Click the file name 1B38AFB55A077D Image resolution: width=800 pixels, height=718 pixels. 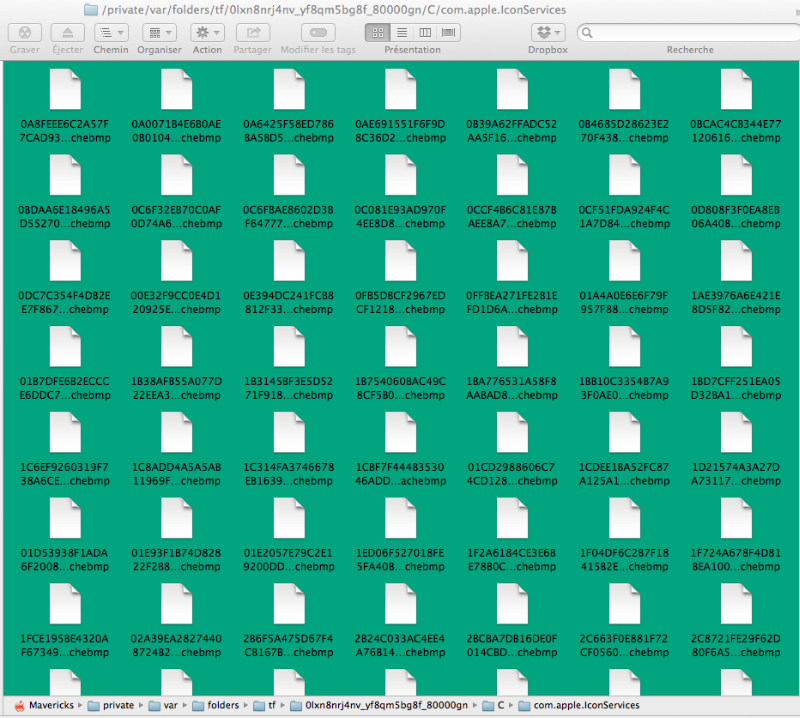point(177,388)
